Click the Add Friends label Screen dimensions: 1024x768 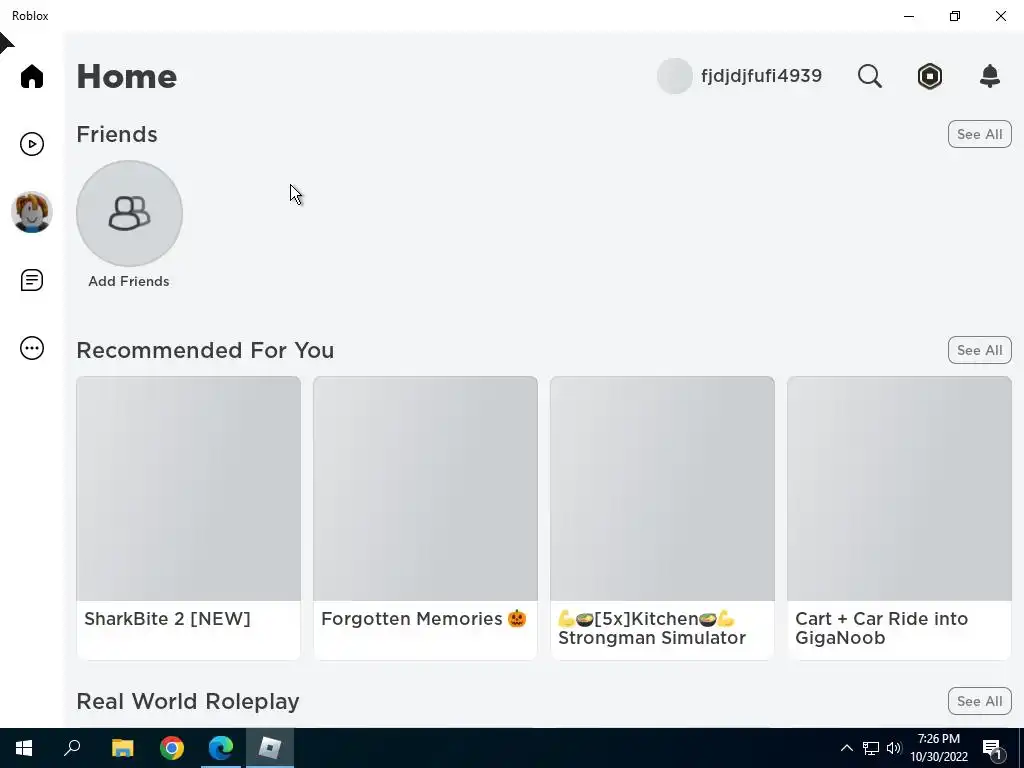click(x=129, y=281)
